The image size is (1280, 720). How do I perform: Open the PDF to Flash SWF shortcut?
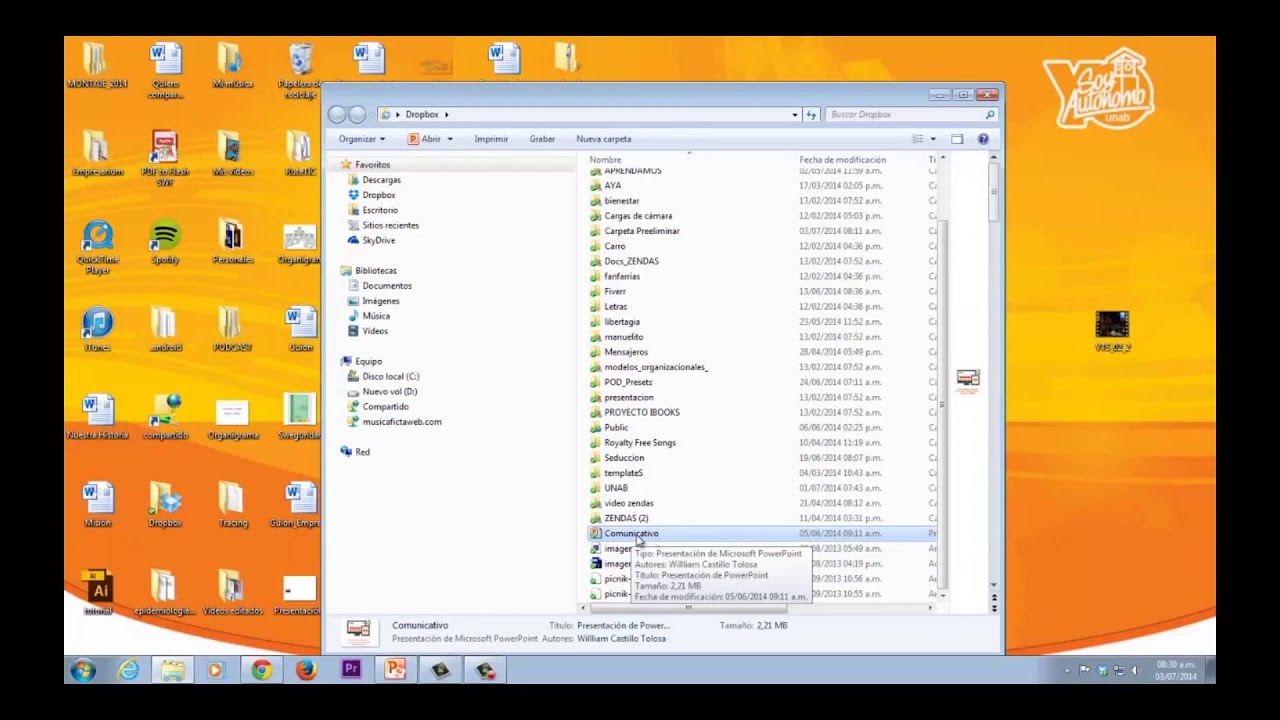(165, 159)
